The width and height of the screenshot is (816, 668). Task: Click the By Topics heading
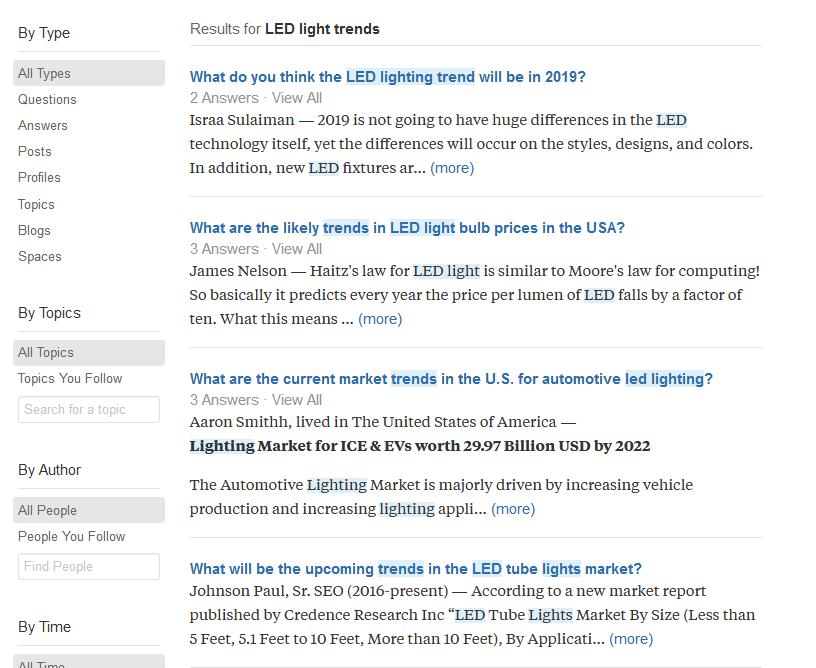49,313
